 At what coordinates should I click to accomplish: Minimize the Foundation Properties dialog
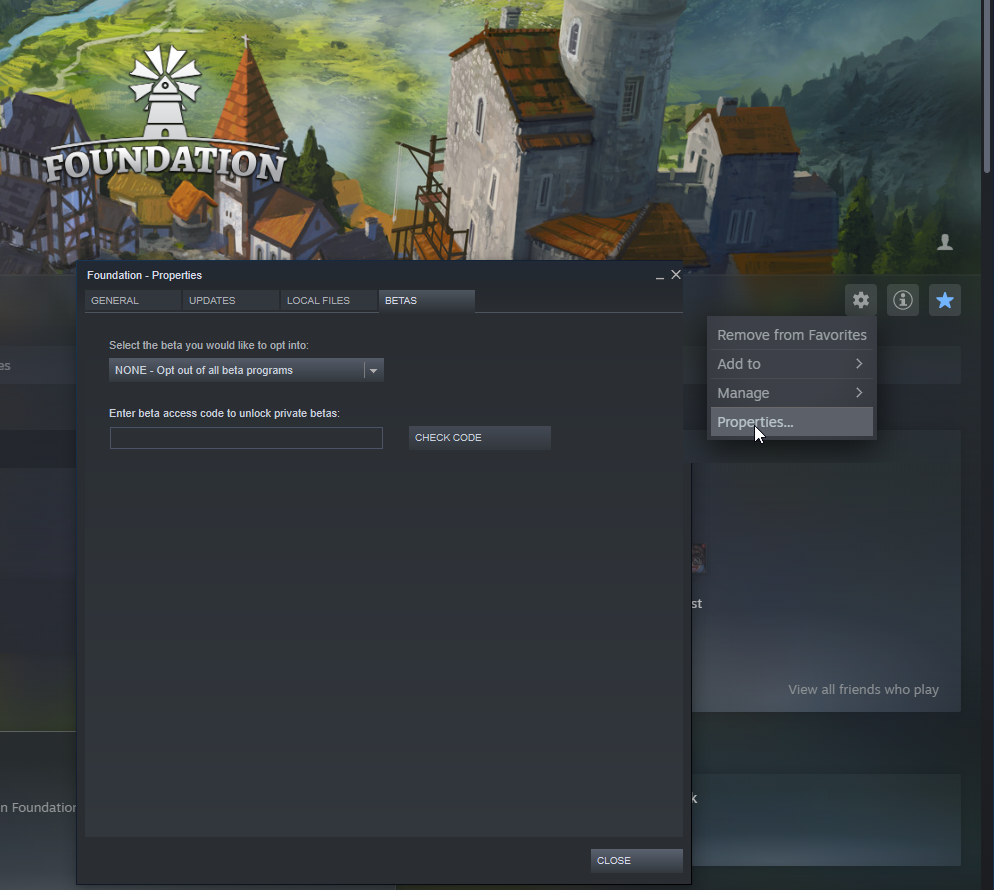pos(660,276)
